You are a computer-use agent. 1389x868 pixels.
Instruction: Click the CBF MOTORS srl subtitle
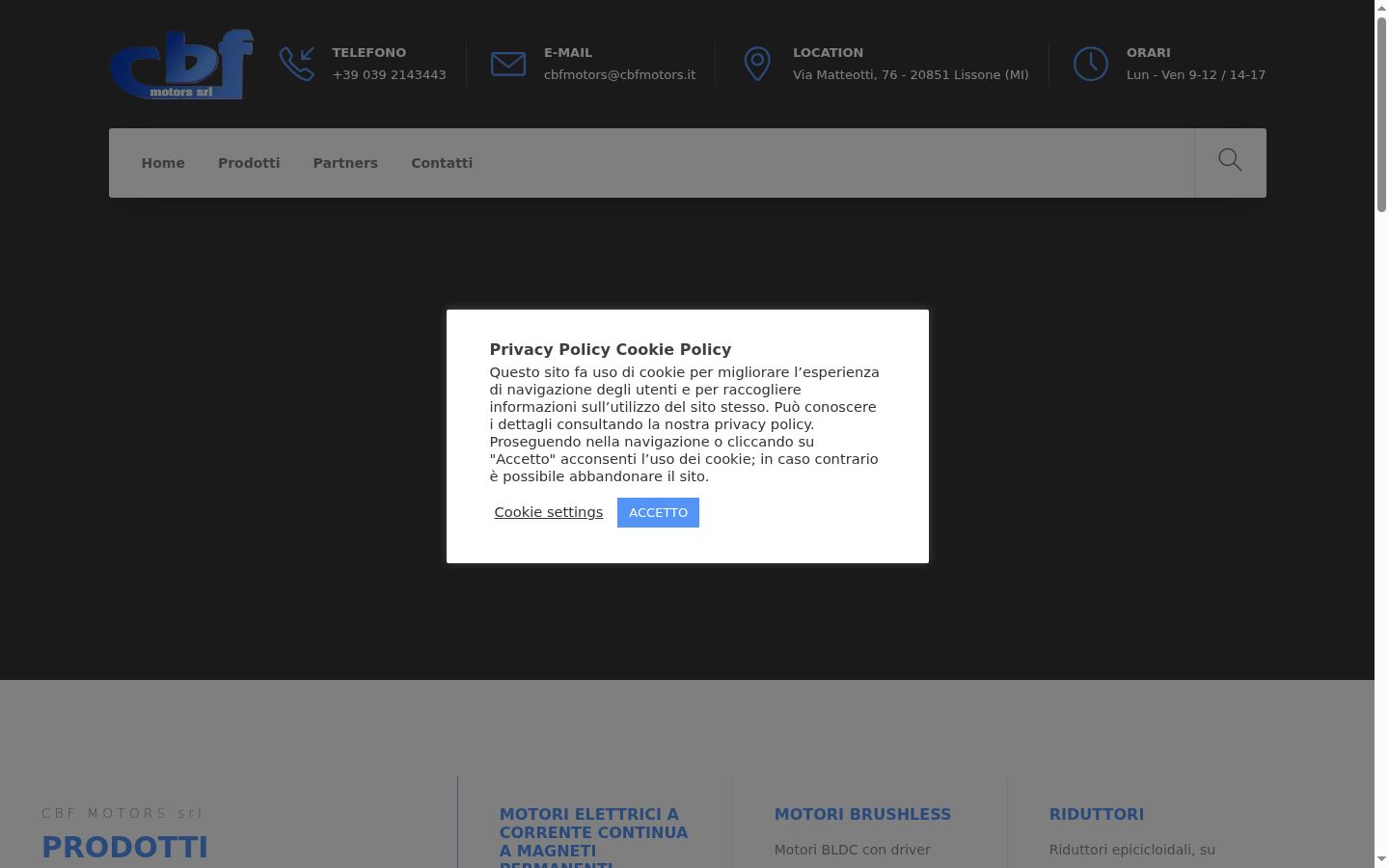pos(123,813)
